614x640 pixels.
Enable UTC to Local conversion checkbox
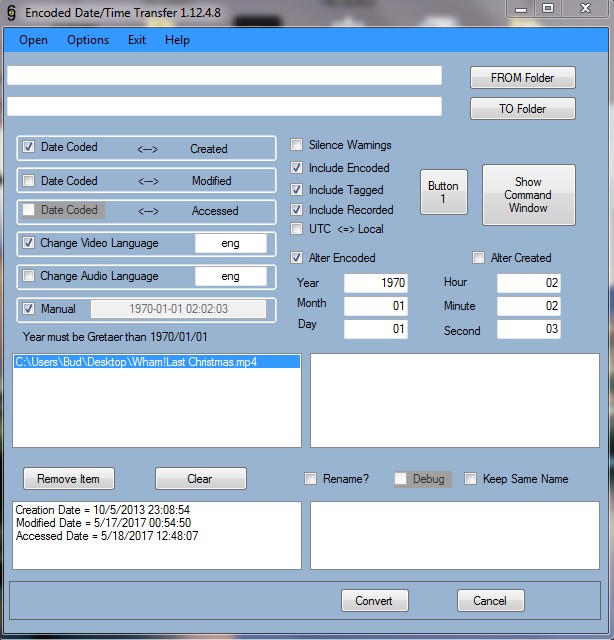[297, 229]
